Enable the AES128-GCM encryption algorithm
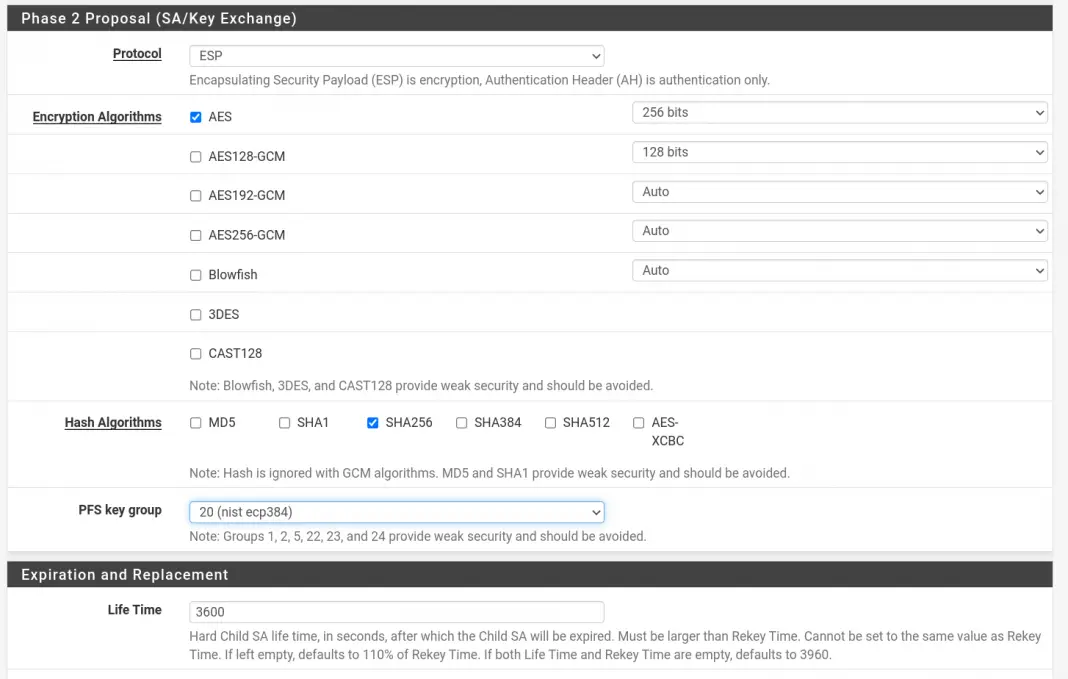This screenshot has width=1068, height=679. coord(195,156)
